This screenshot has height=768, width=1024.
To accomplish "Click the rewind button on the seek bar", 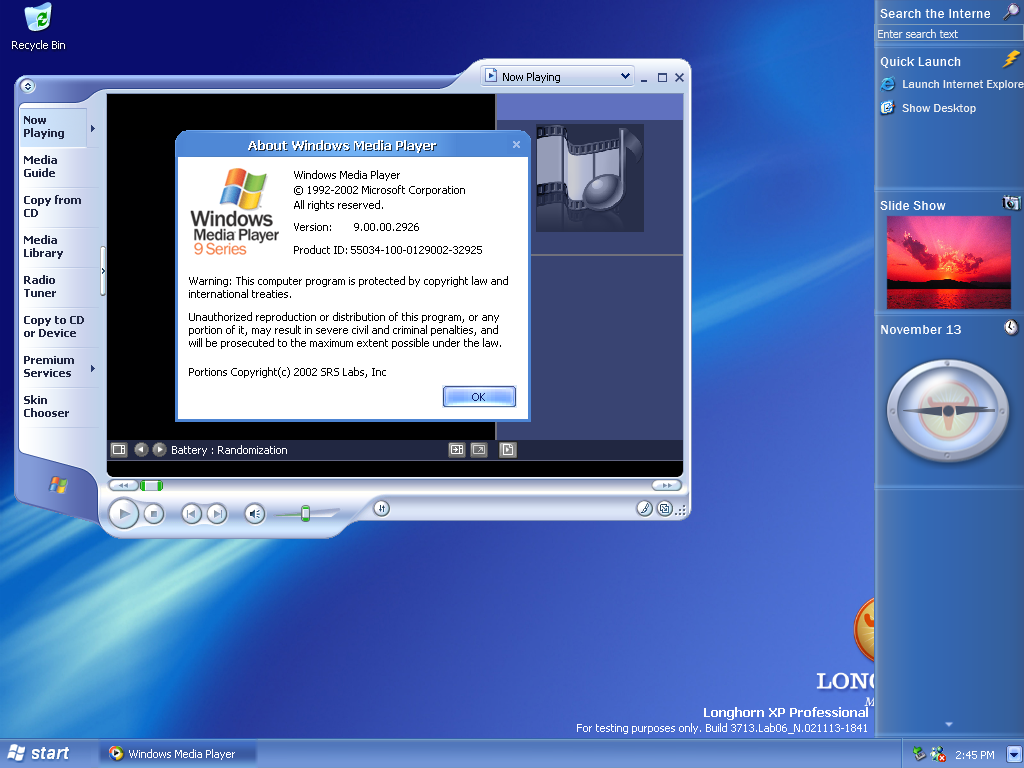I will click(x=123, y=485).
